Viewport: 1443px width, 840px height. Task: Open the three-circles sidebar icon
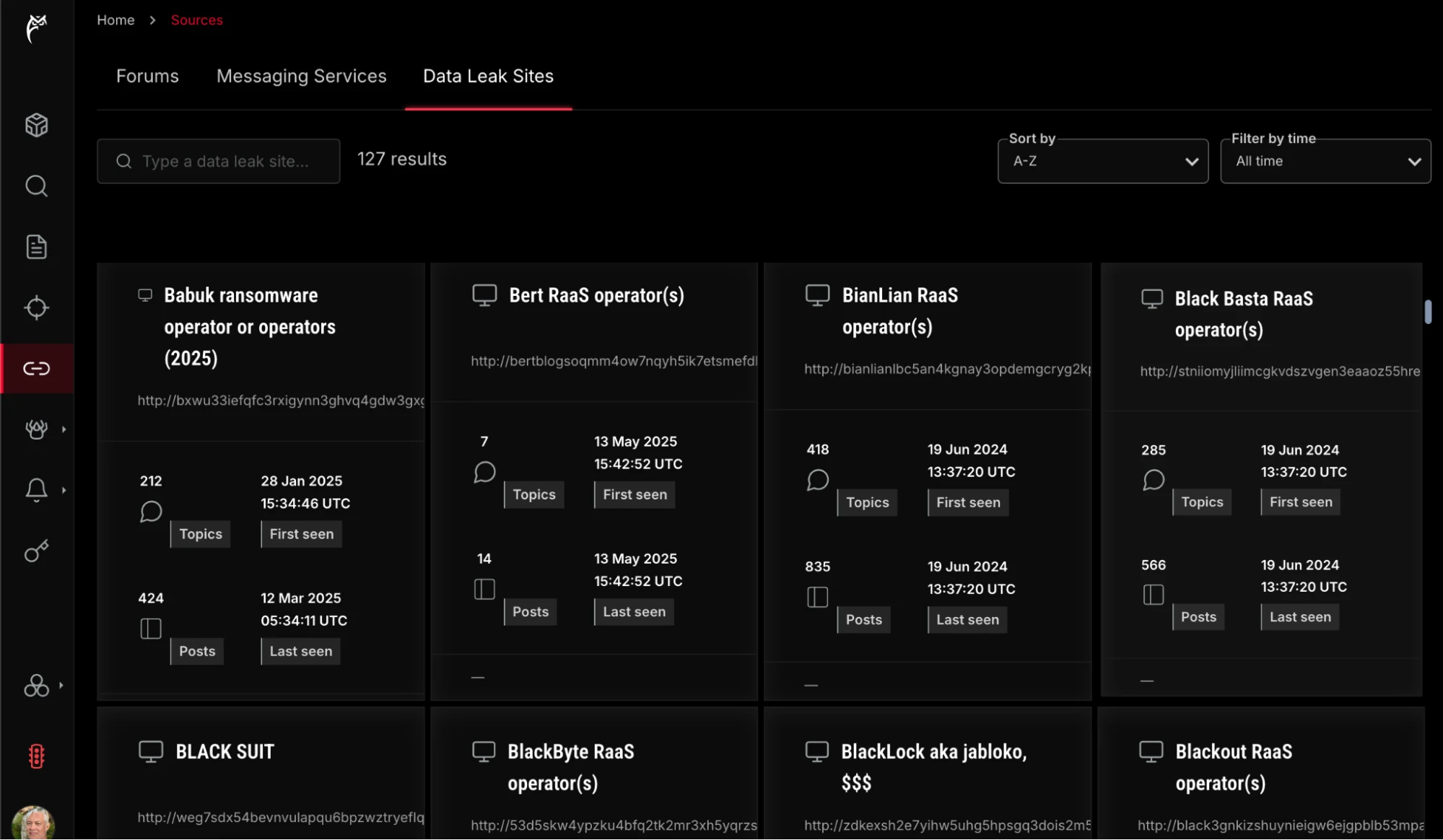click(36, 686)
